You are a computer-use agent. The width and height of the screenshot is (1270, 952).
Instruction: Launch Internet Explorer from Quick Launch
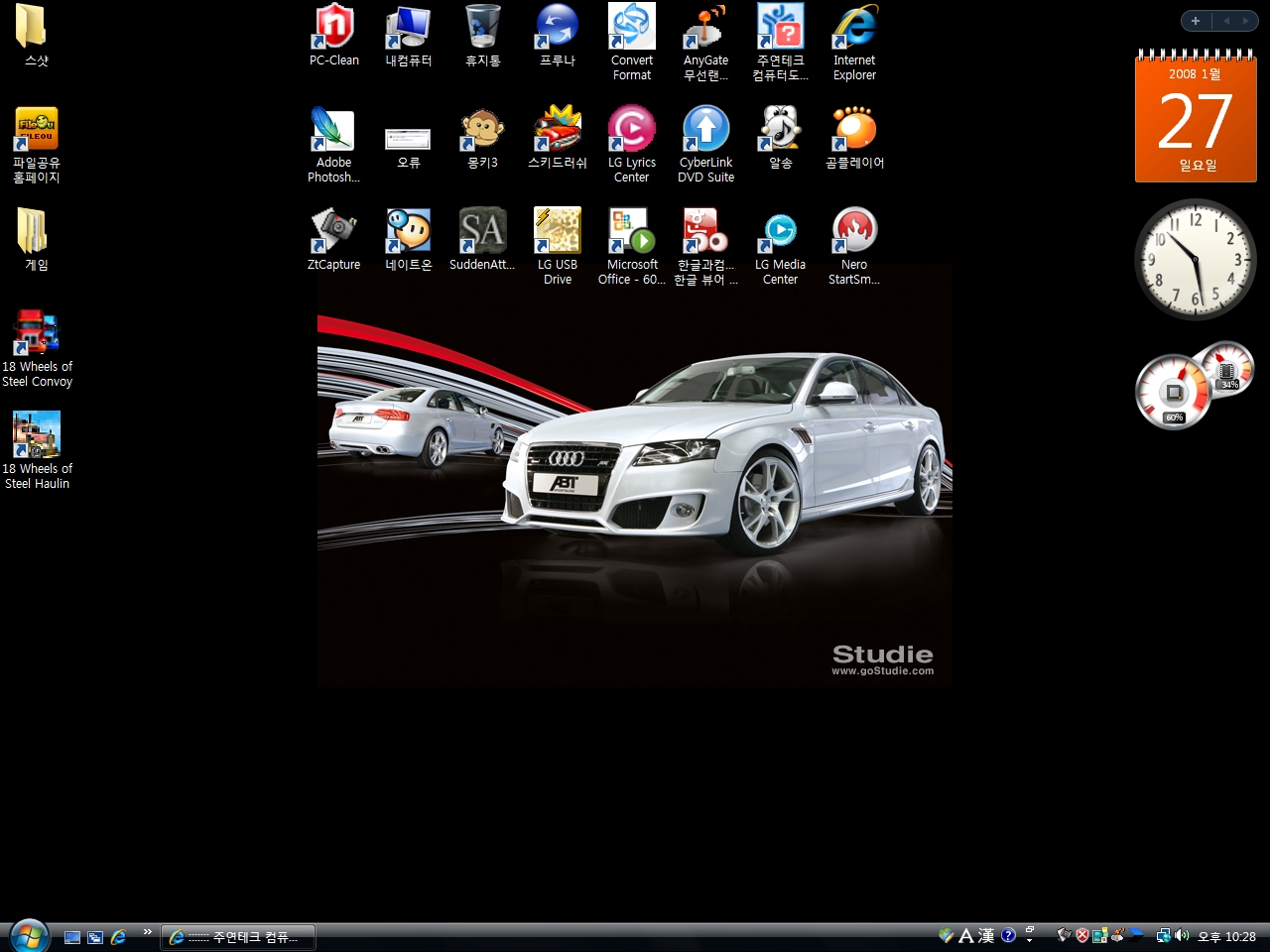click(119, 936)
